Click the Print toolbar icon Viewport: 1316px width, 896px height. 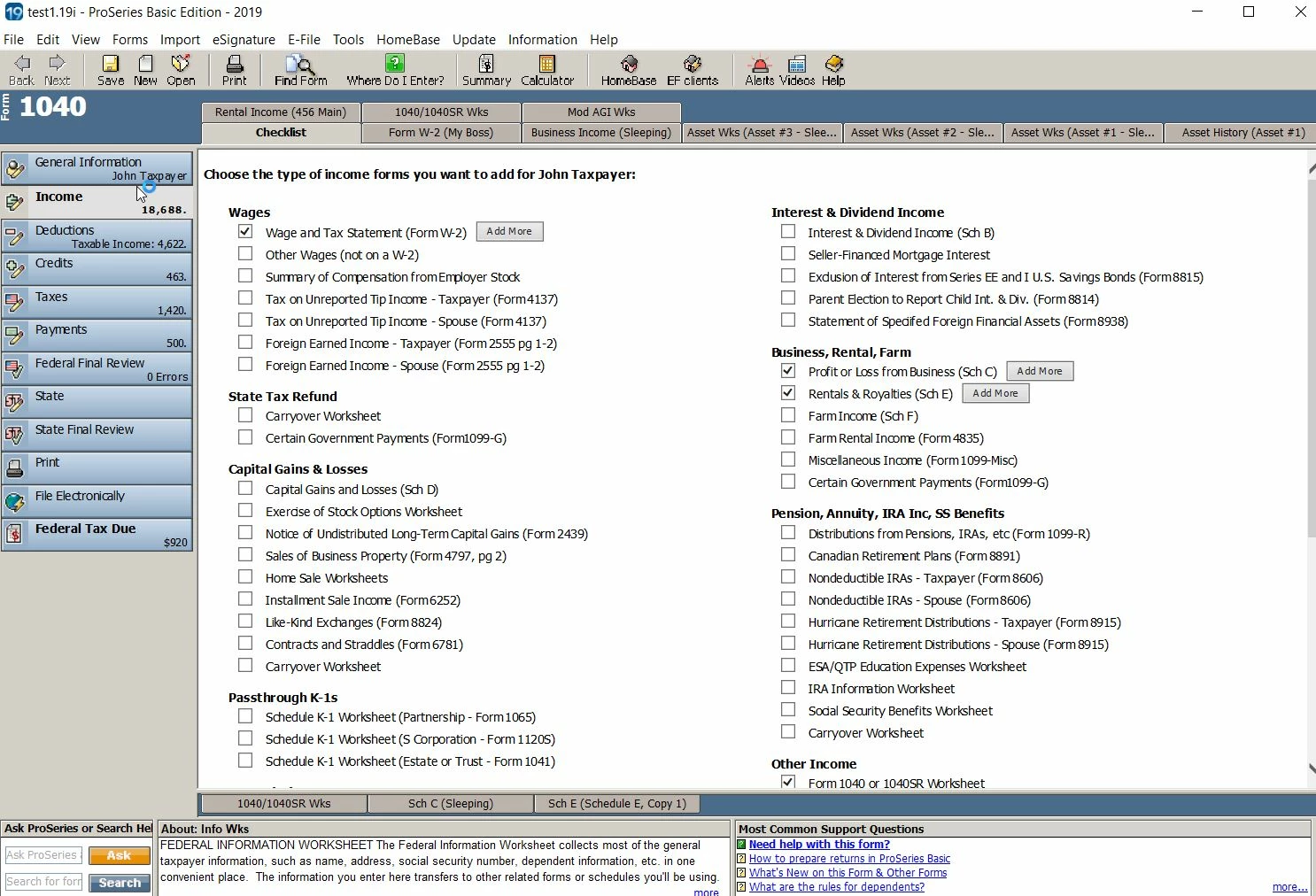[234, 70]
